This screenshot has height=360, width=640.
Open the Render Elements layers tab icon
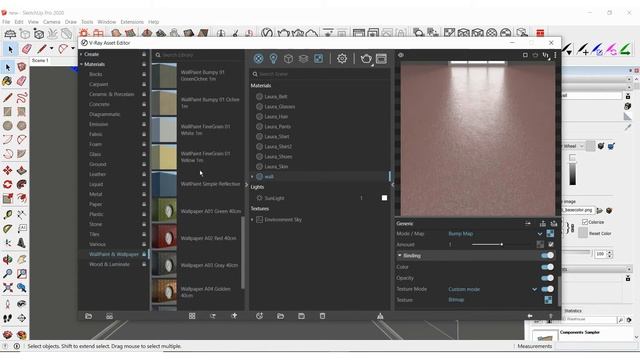click(303, 59)
